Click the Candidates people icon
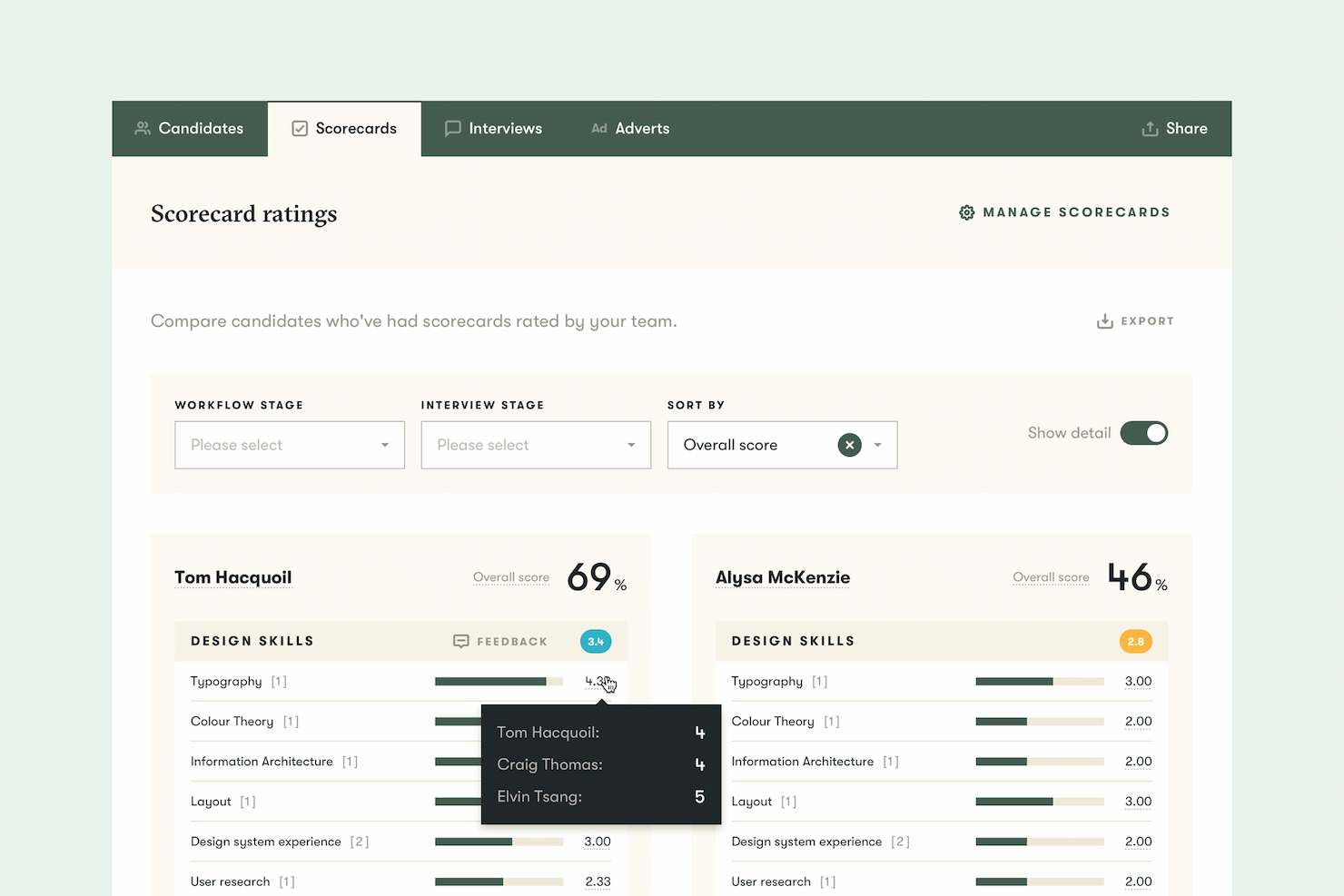This screenshot has width=1344, height=896. tap(143, 128)
